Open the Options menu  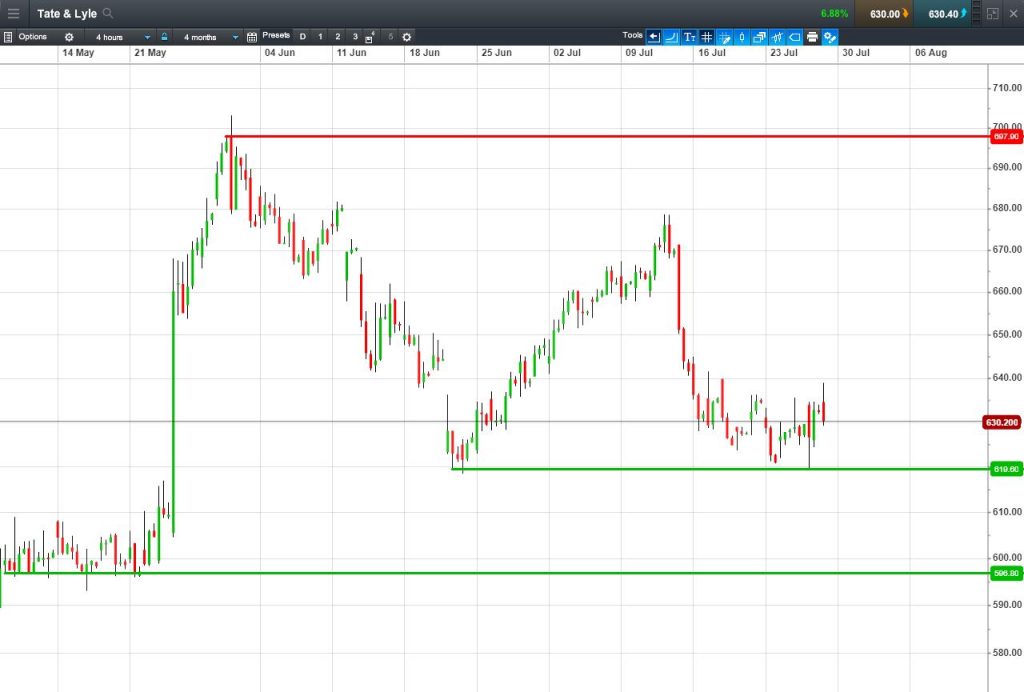click(x=25, y=37)
